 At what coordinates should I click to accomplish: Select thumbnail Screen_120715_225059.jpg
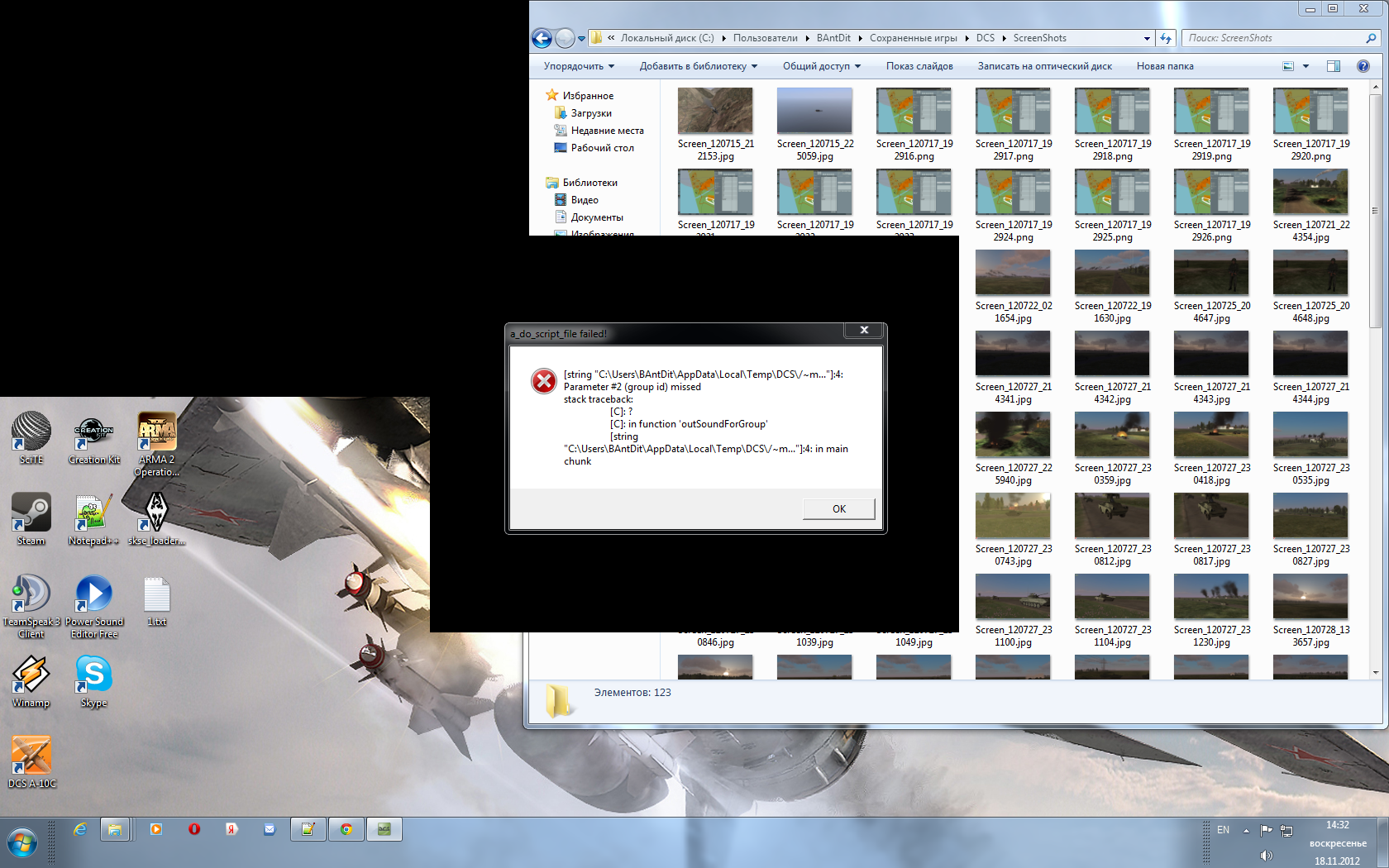click(x=814, y=125)
